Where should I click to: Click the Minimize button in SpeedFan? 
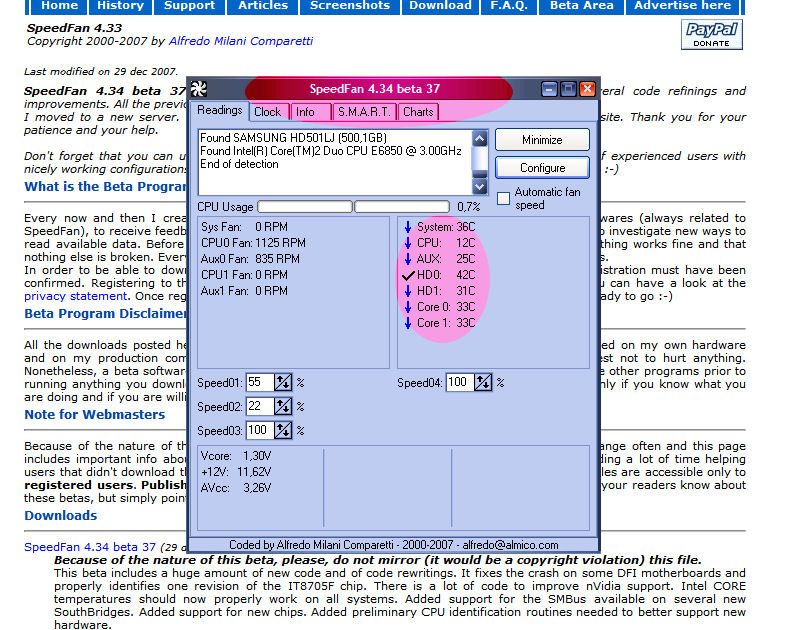542,140
